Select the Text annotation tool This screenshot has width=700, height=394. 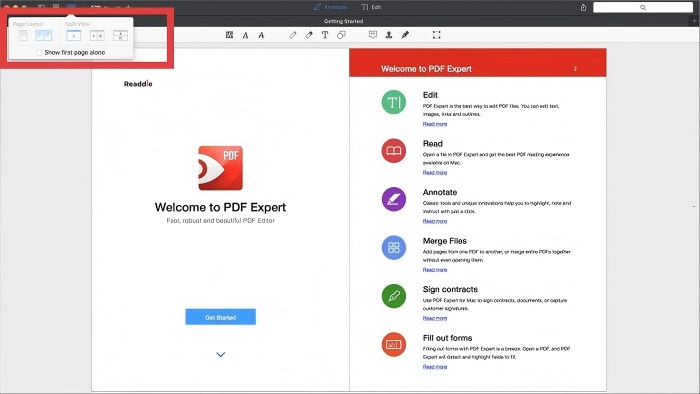(325, 35)
